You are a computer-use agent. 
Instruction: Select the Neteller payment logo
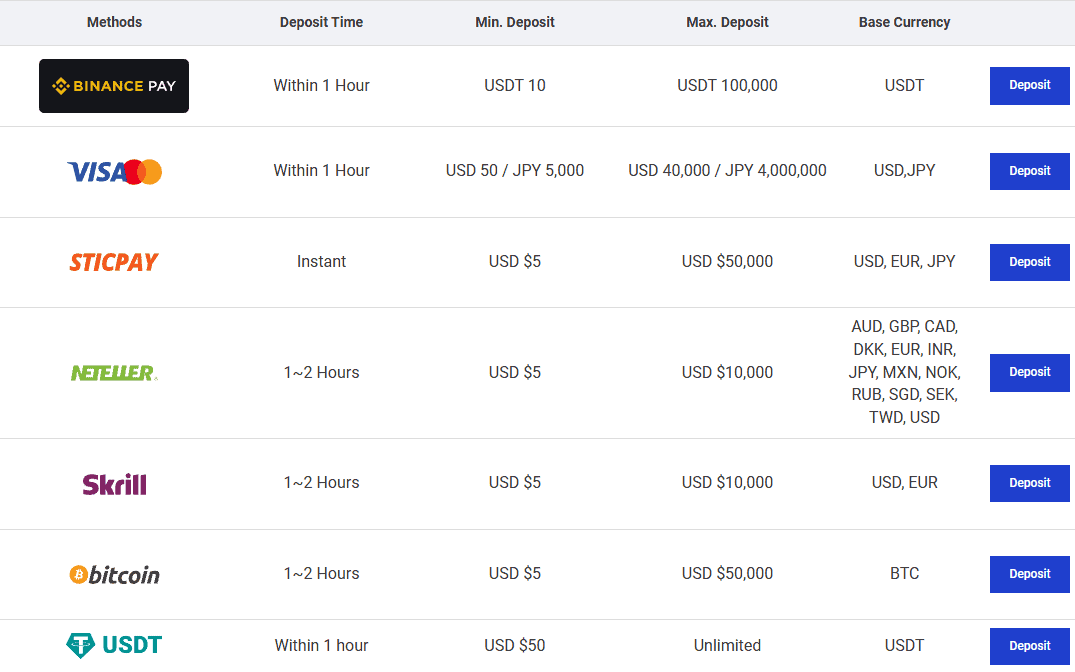[x=113, y=372]
